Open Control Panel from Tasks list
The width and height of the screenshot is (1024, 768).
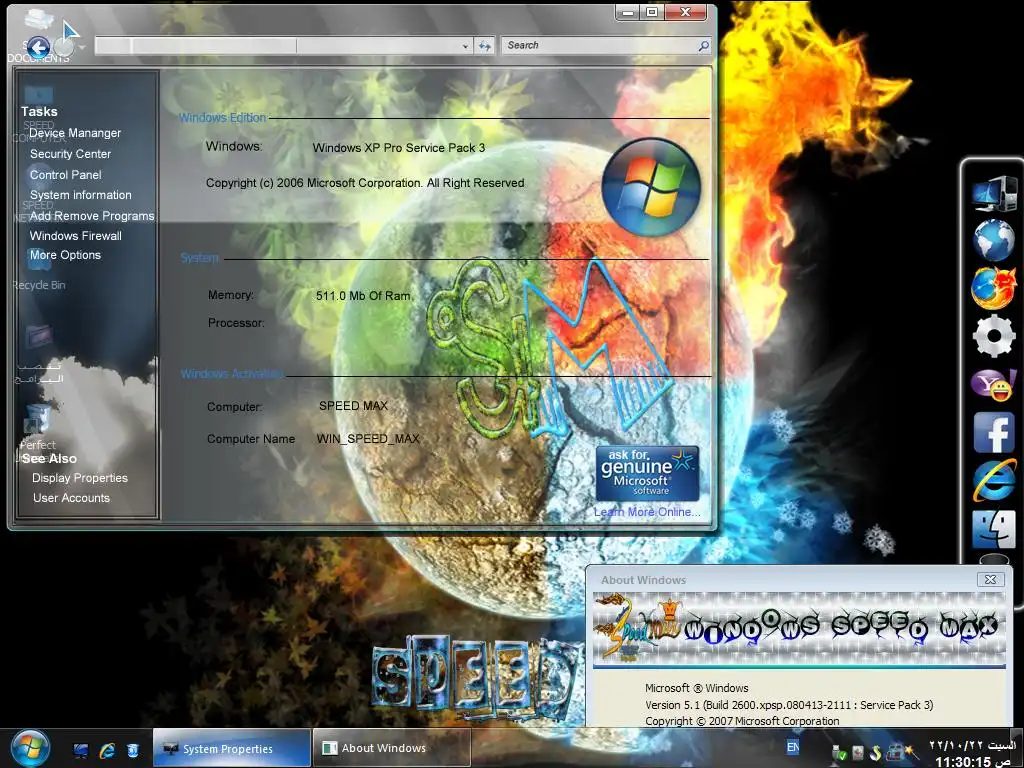[x=65, y=174]
